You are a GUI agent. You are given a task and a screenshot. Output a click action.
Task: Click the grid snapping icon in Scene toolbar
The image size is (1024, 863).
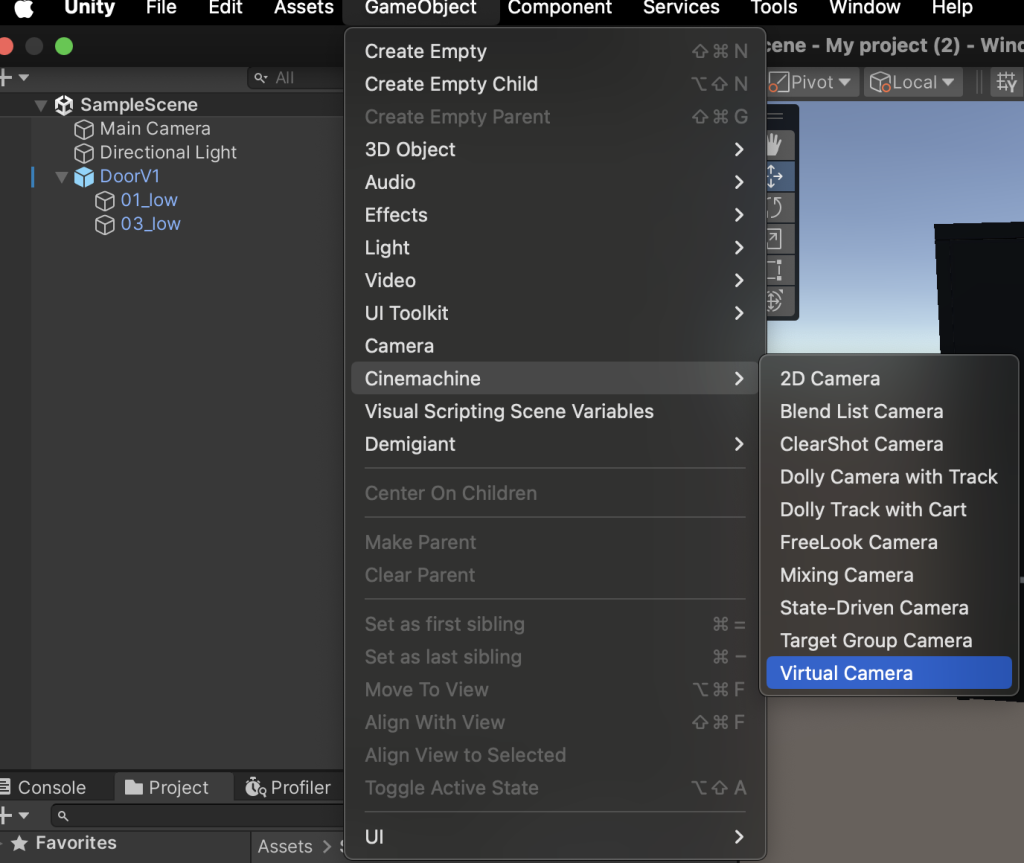[1006, 82]
